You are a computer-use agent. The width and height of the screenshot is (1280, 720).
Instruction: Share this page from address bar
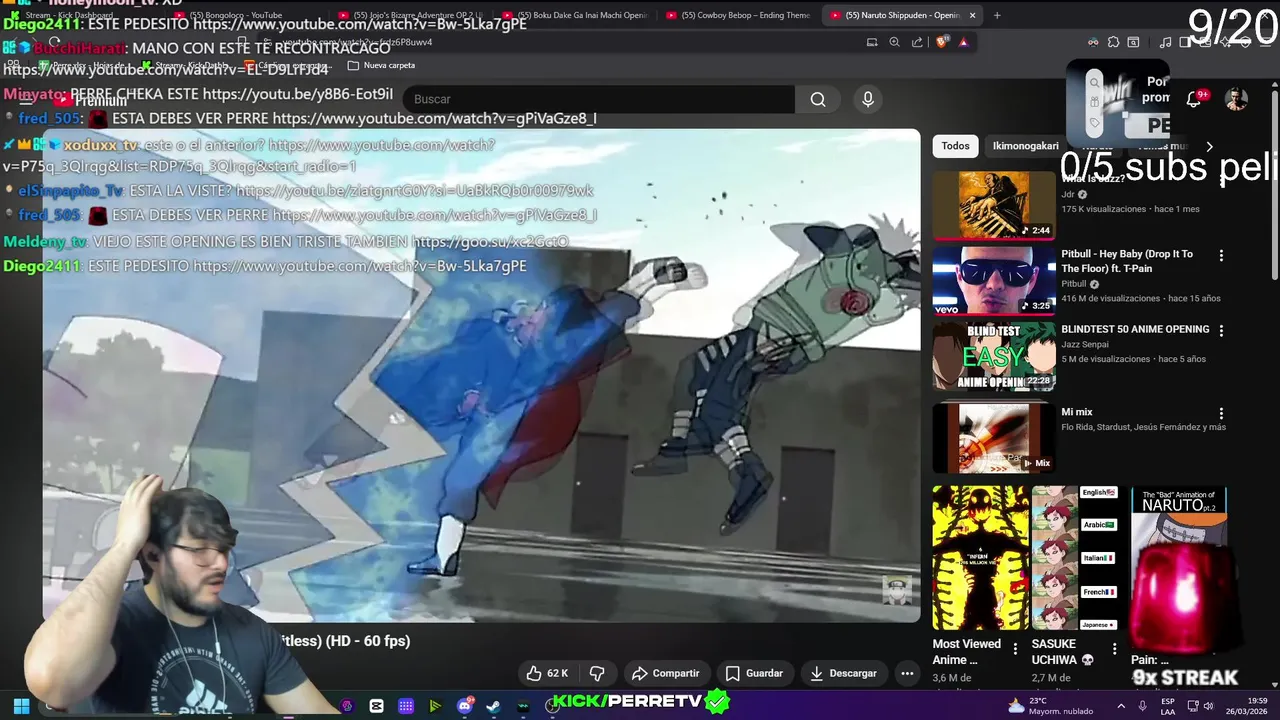click(917, 42)
